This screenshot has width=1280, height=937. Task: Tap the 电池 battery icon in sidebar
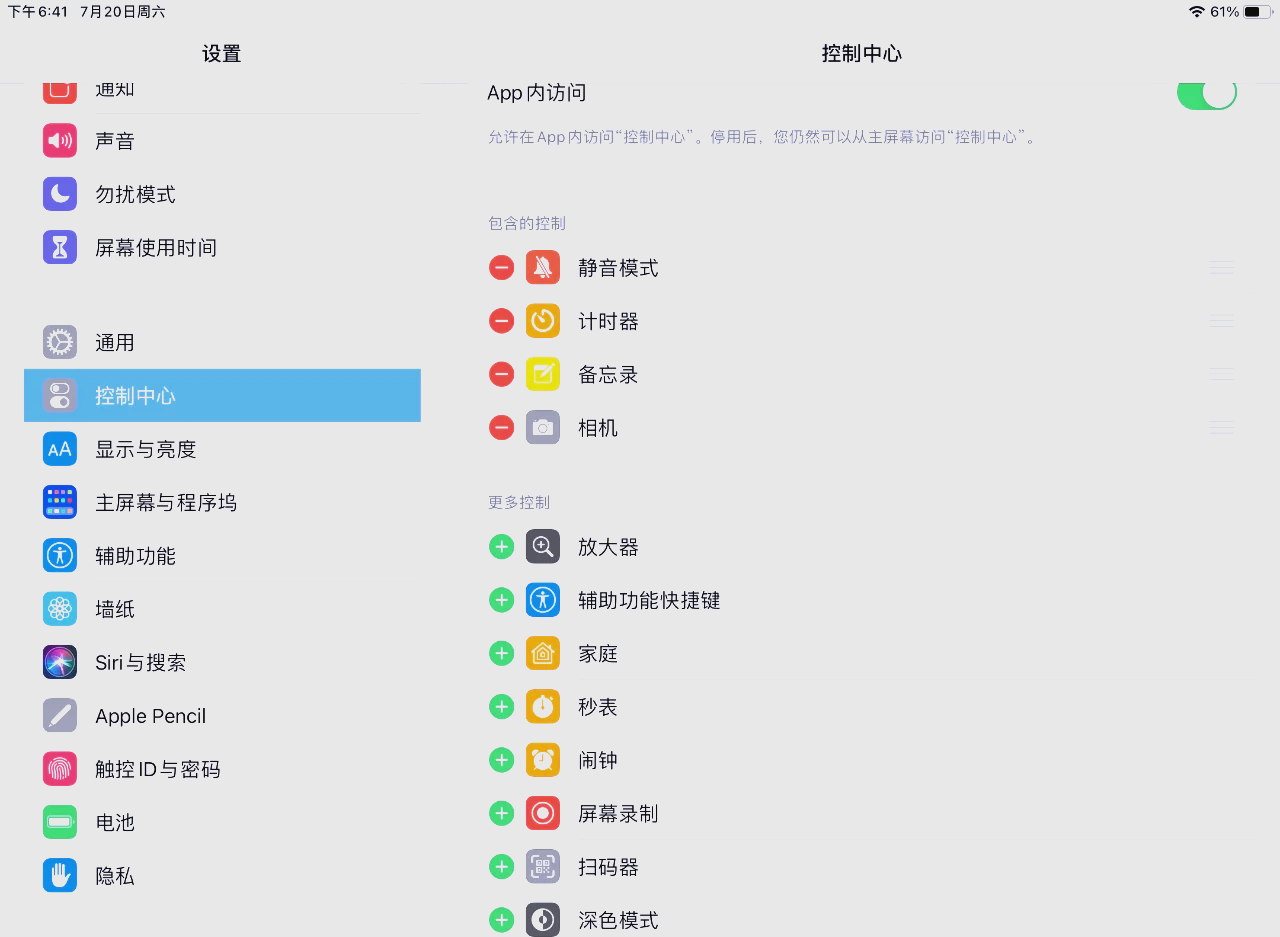[60, 822]
